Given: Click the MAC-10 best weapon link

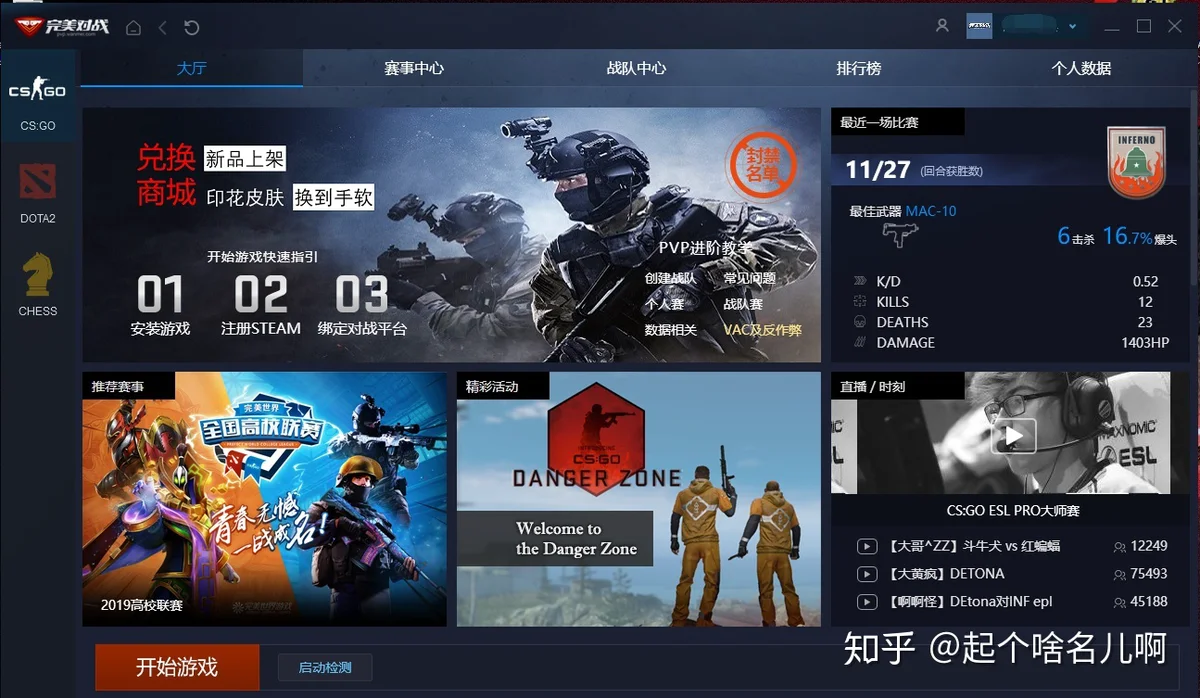Looking at the screenshot, I should (x=931, y=211).
